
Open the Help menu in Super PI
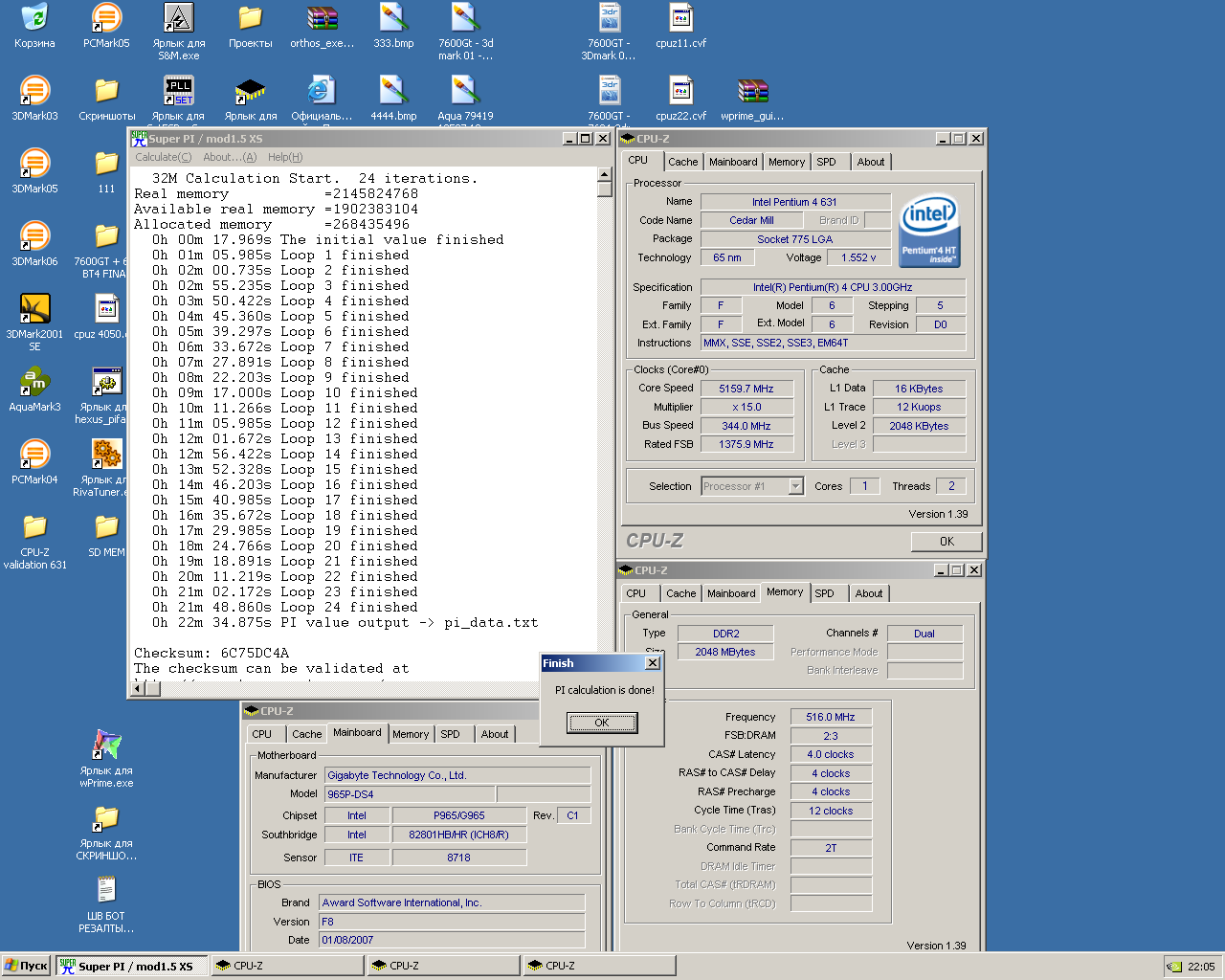point(285,157)
